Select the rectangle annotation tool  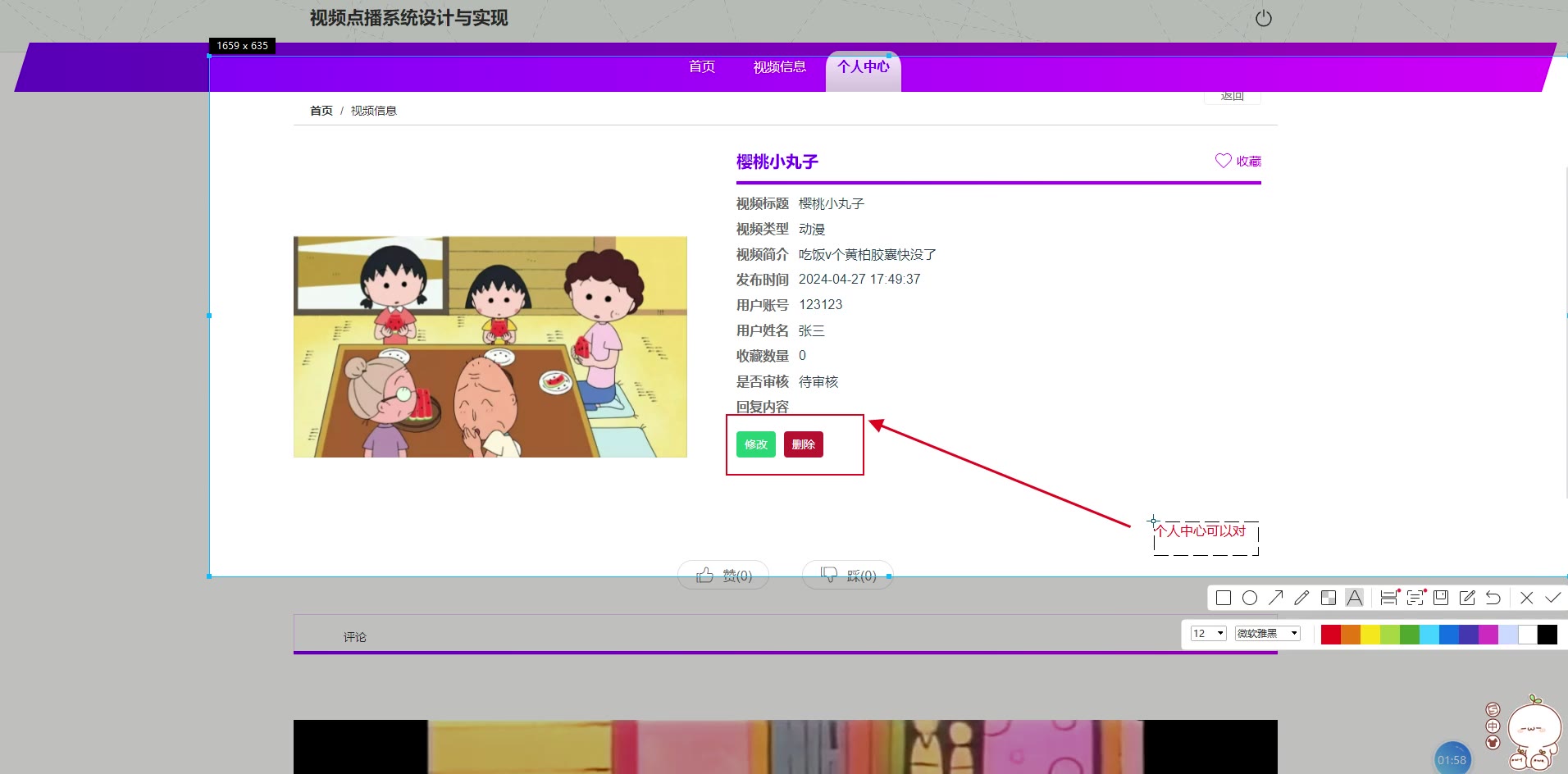click(x=1224, y=598)
